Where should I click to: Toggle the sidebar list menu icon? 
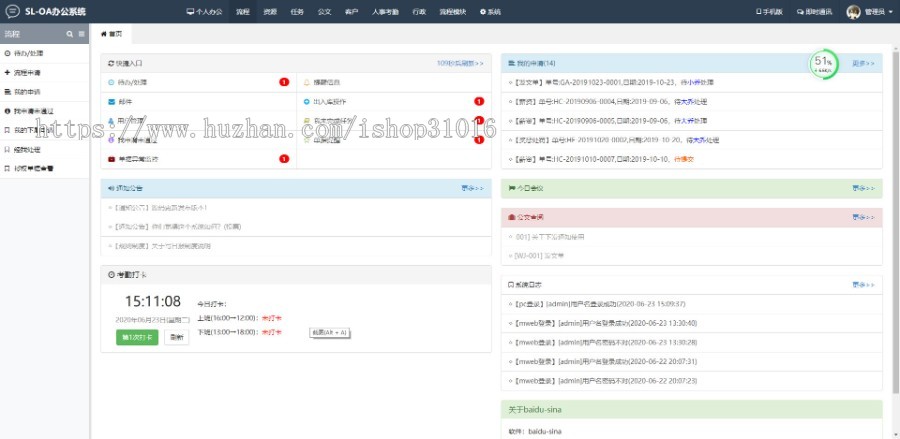pyautogui.click(x=82, y=34)
